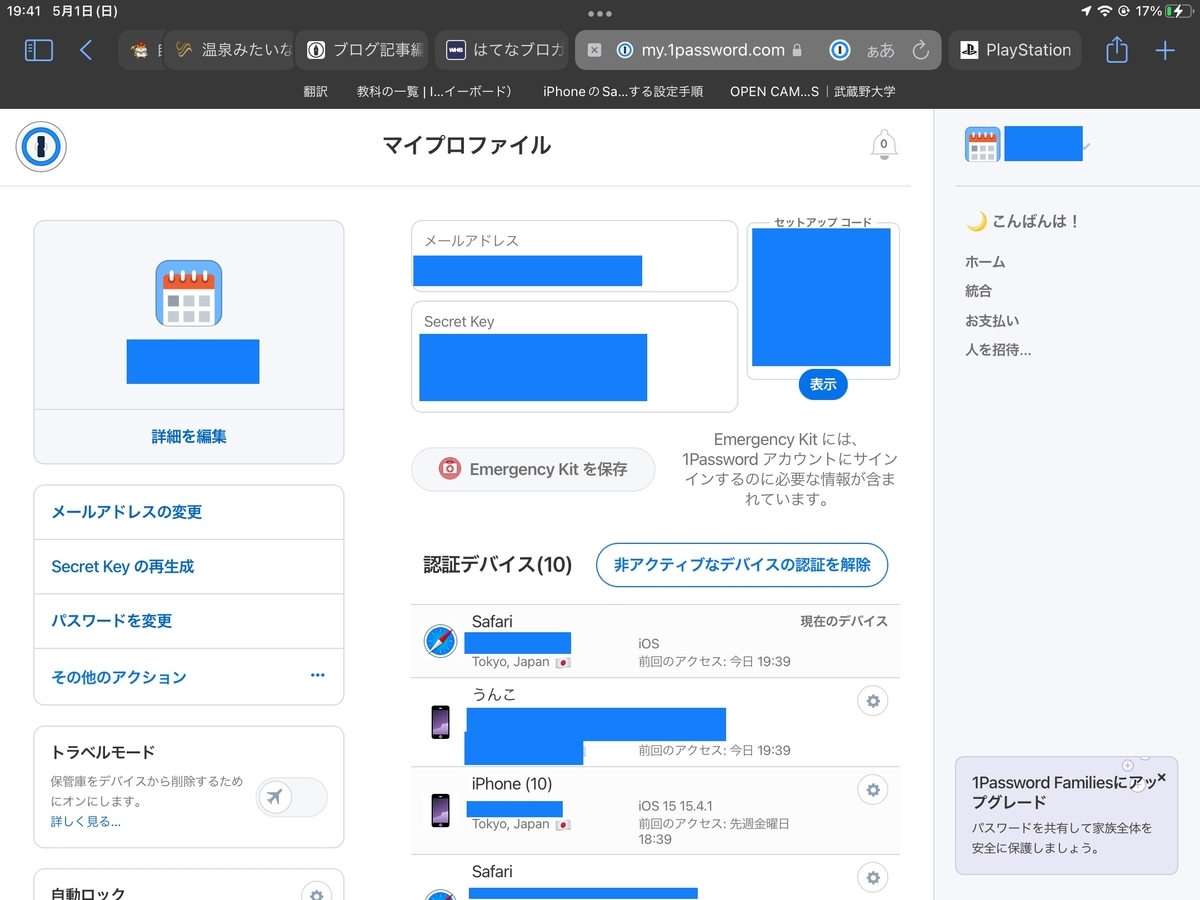Click phone icon of iPhone (10) device
Image resolution: width=1200 pixels, height=900 pixels.
[x=440, y=810]
